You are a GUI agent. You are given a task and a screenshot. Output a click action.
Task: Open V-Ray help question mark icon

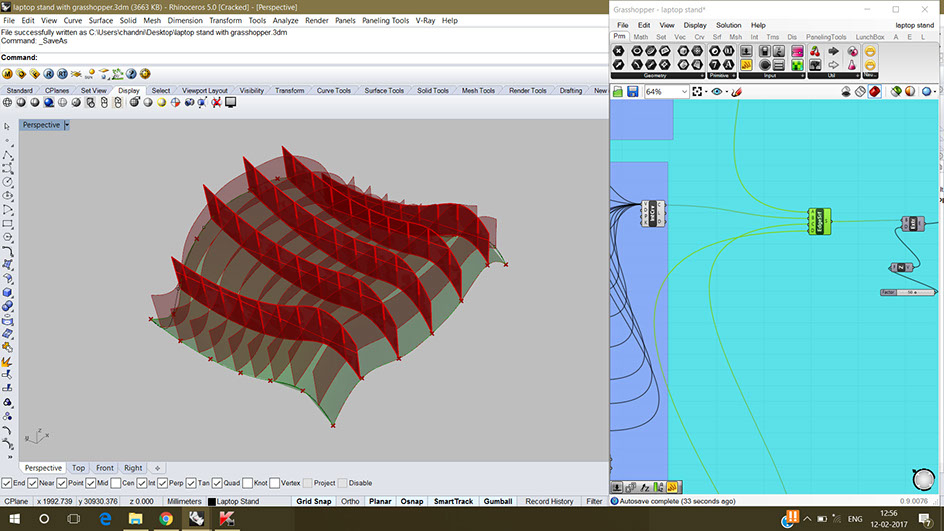(x=131, y=74)
